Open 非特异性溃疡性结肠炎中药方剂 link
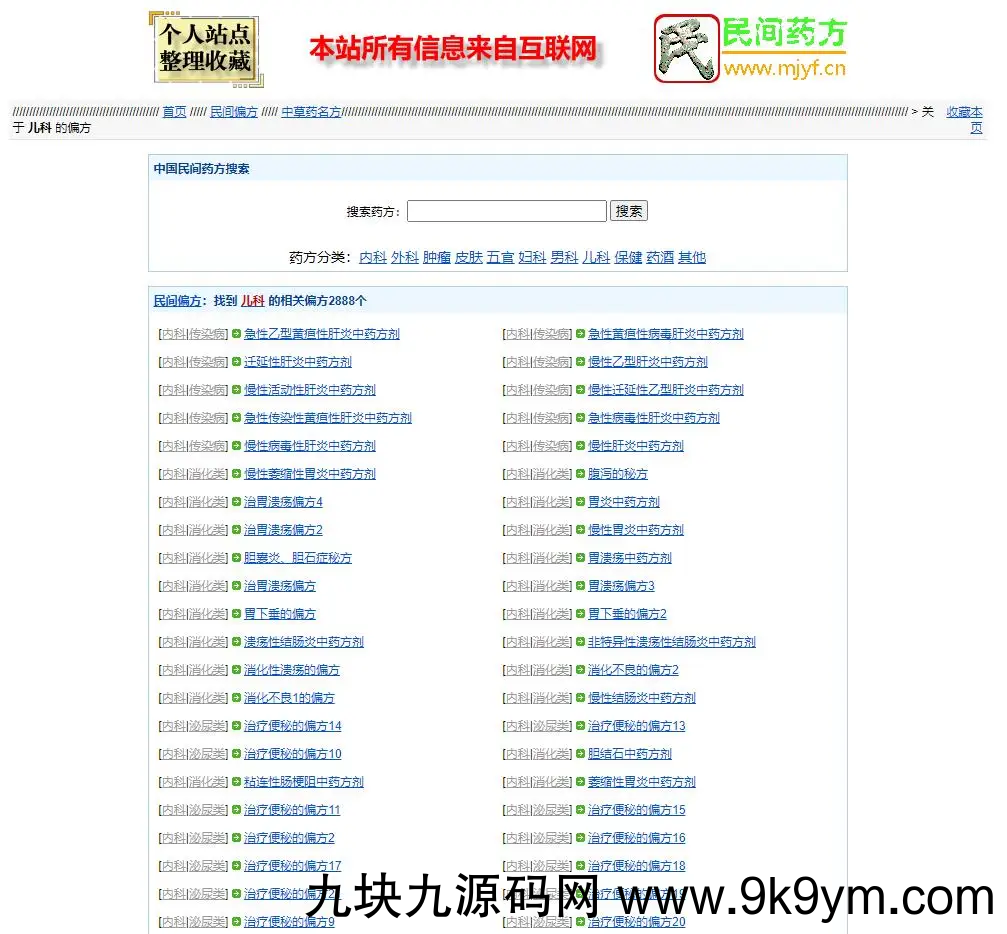Viewport: 1007px width, 934px height. point(671,642)
